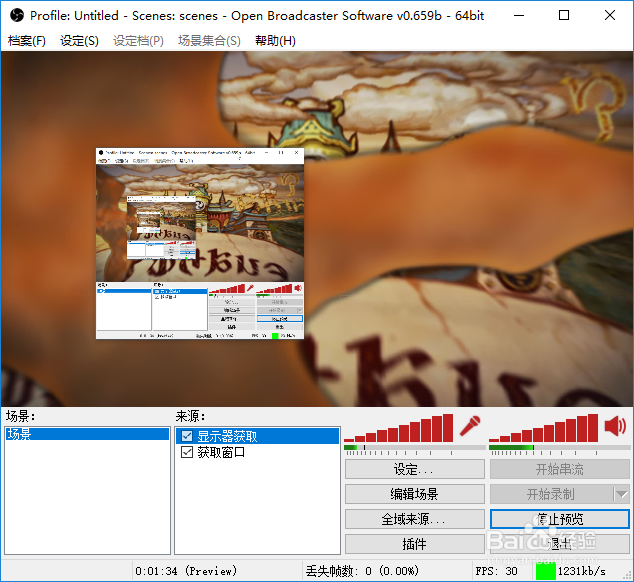
Task: Maximize the OBS window
Action: 564,16
